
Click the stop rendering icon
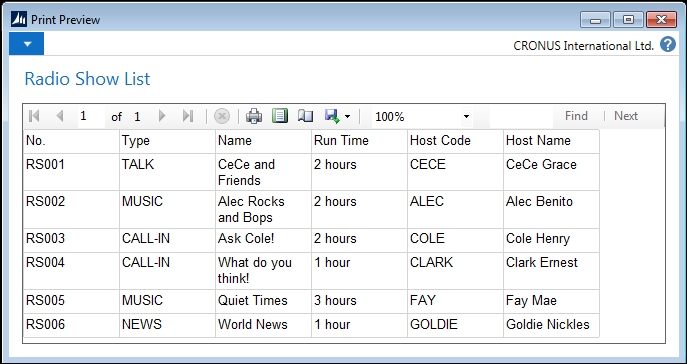[x=222, y=116]
